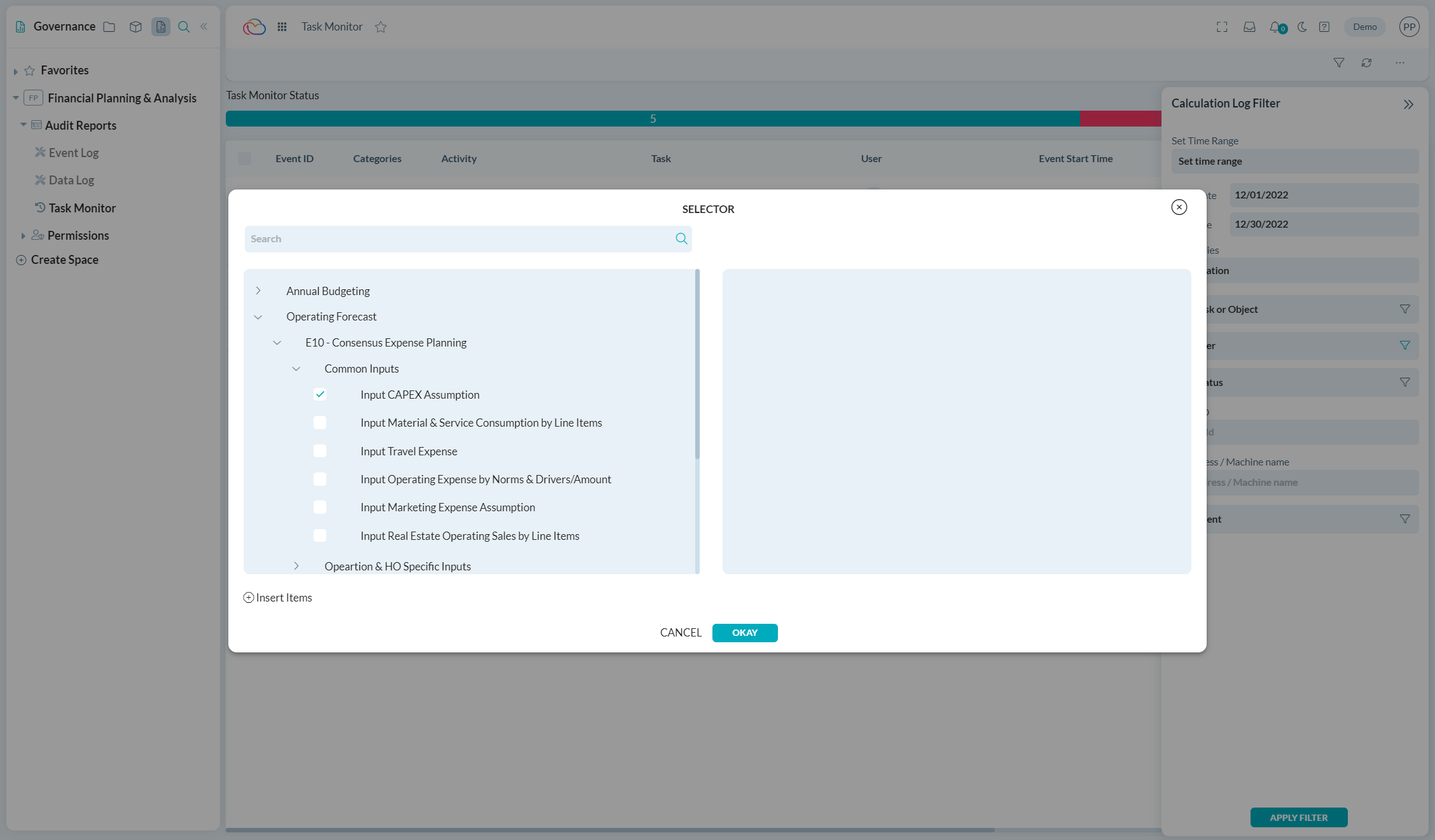Open the notifications bell icon
1435x840 pixels.
tap(1275, 27)
